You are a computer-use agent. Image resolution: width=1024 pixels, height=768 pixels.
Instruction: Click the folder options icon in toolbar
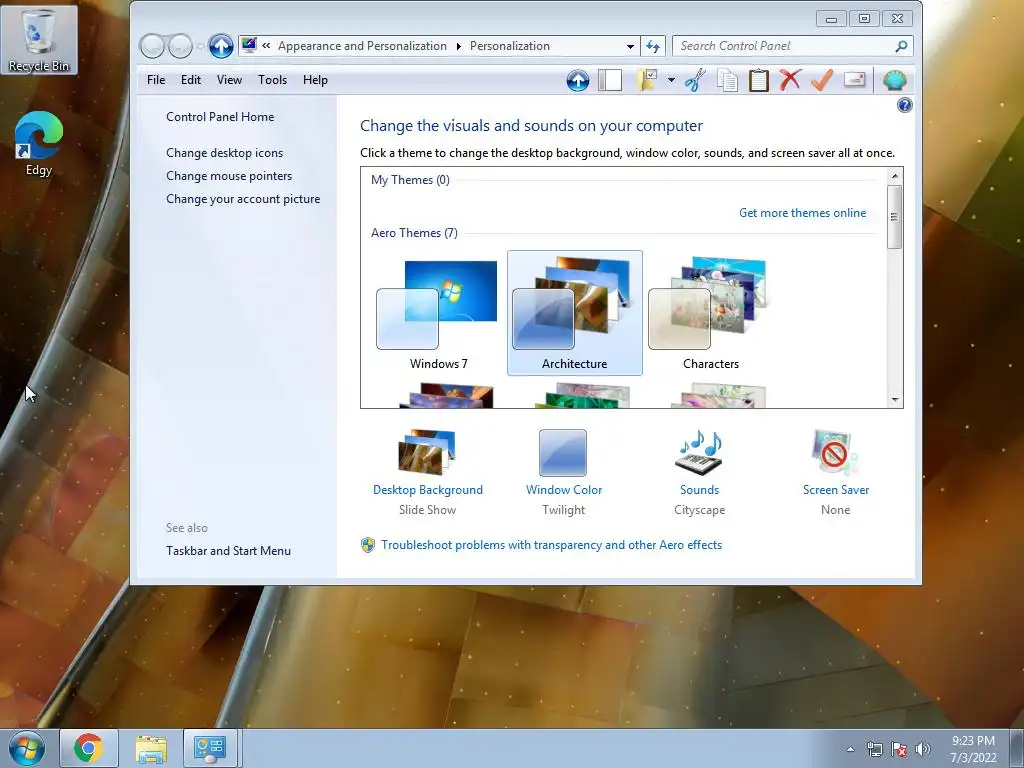(x=647, y=80)
